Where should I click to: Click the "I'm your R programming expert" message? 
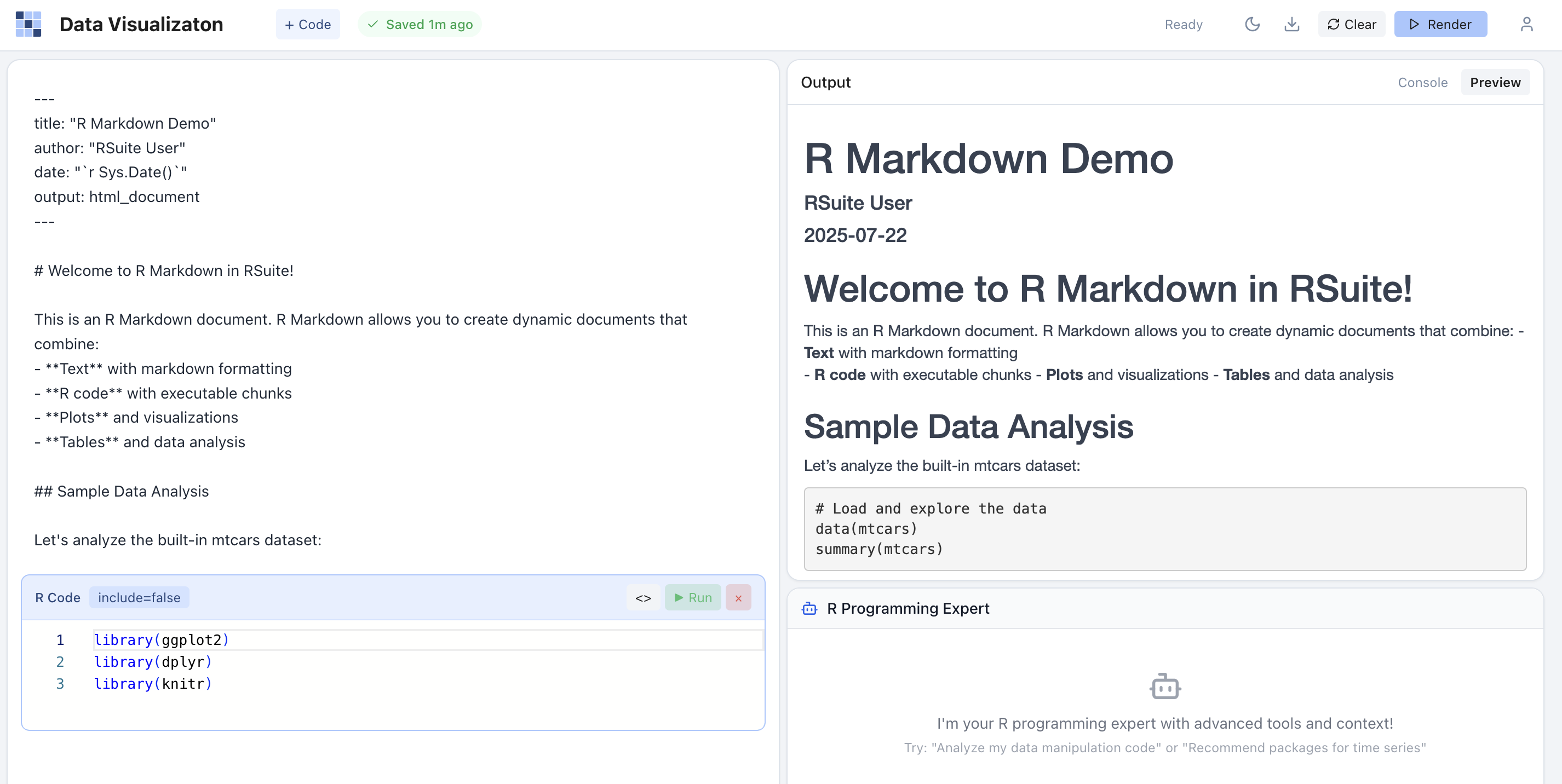(1165, 723)
